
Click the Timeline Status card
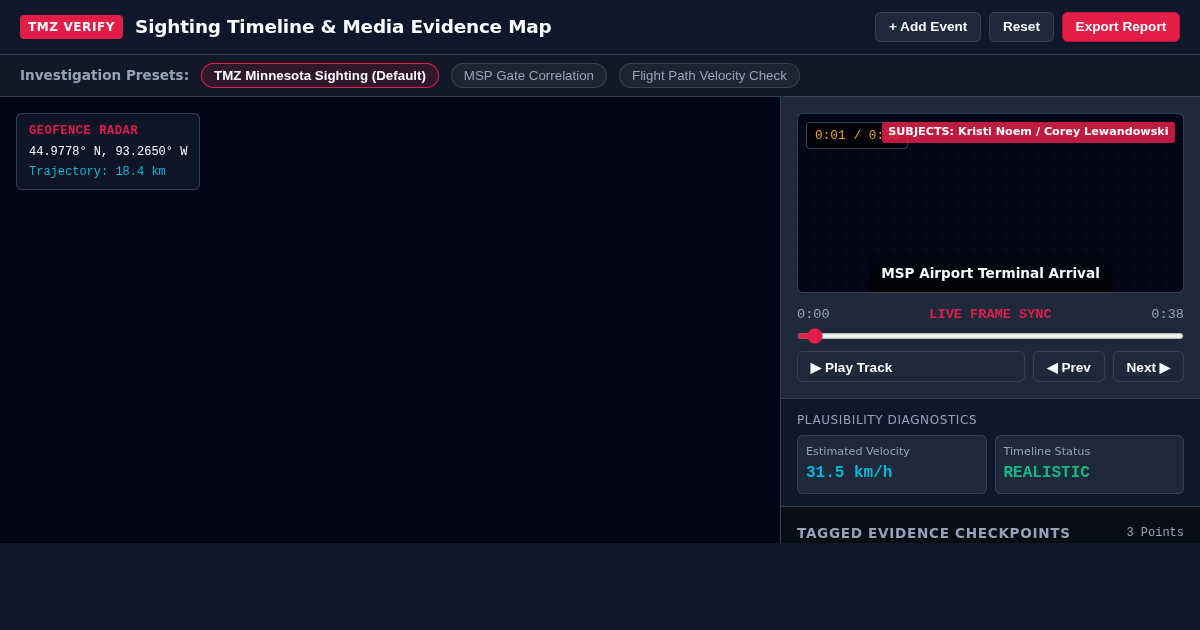tap(1089, 464)
